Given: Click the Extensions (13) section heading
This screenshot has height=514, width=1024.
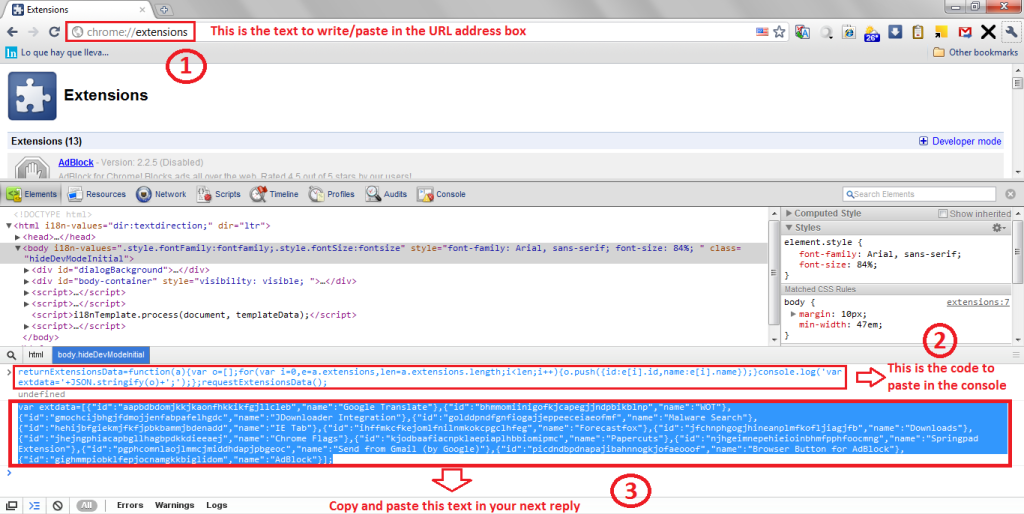Looking at the screenshot, I should pyautogui.click(x=46, y=141).
